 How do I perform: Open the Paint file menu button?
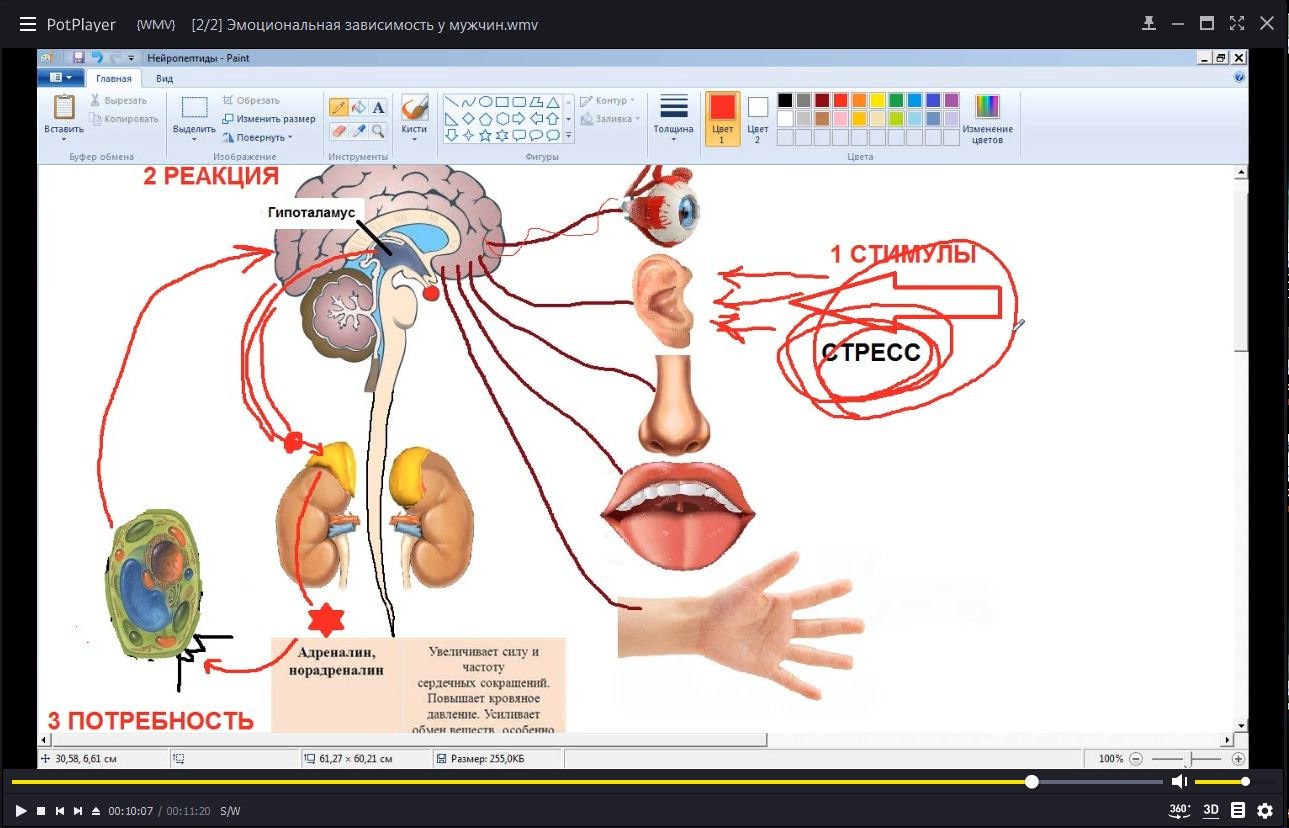point(61,78)
